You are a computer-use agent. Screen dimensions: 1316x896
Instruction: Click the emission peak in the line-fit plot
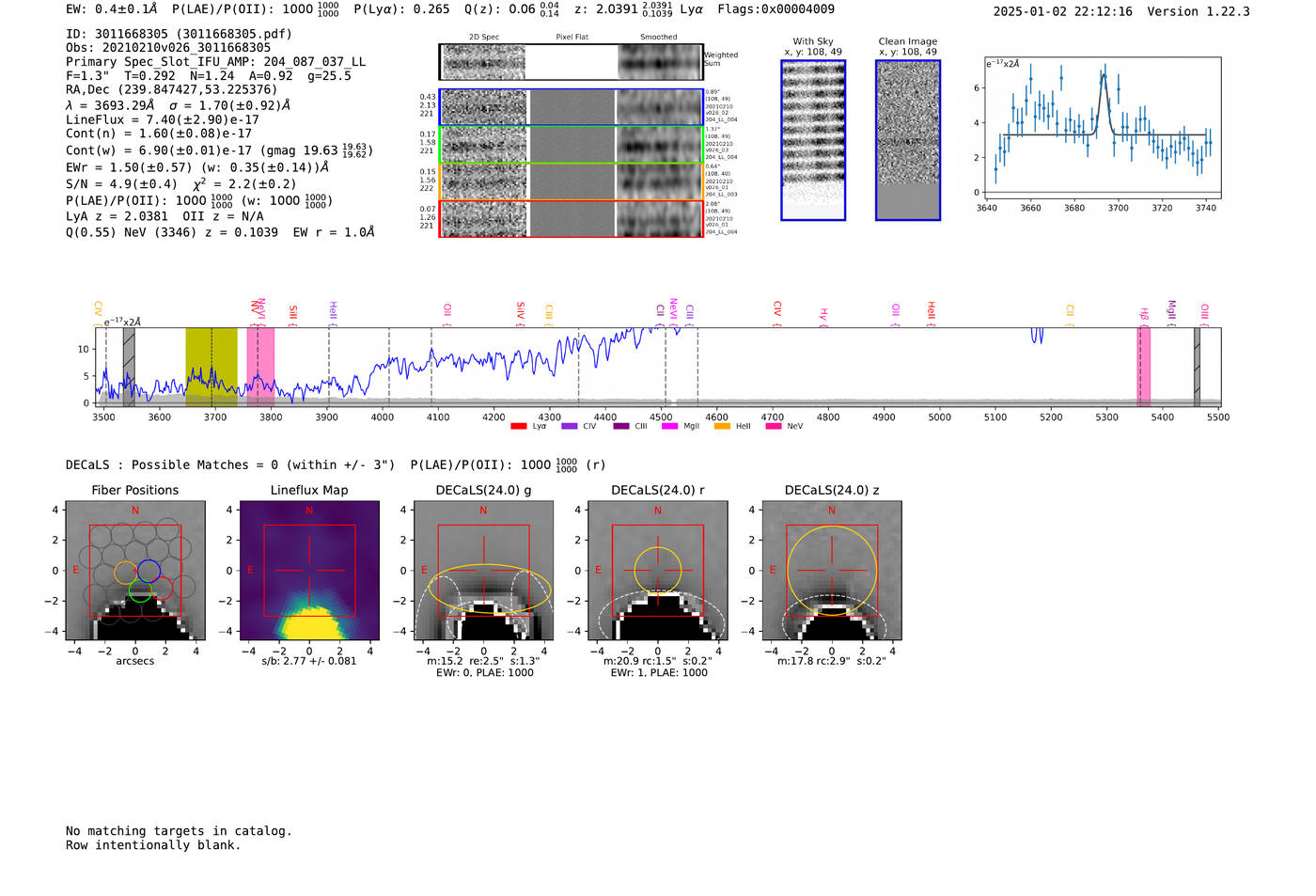(x=1104, y=75)
